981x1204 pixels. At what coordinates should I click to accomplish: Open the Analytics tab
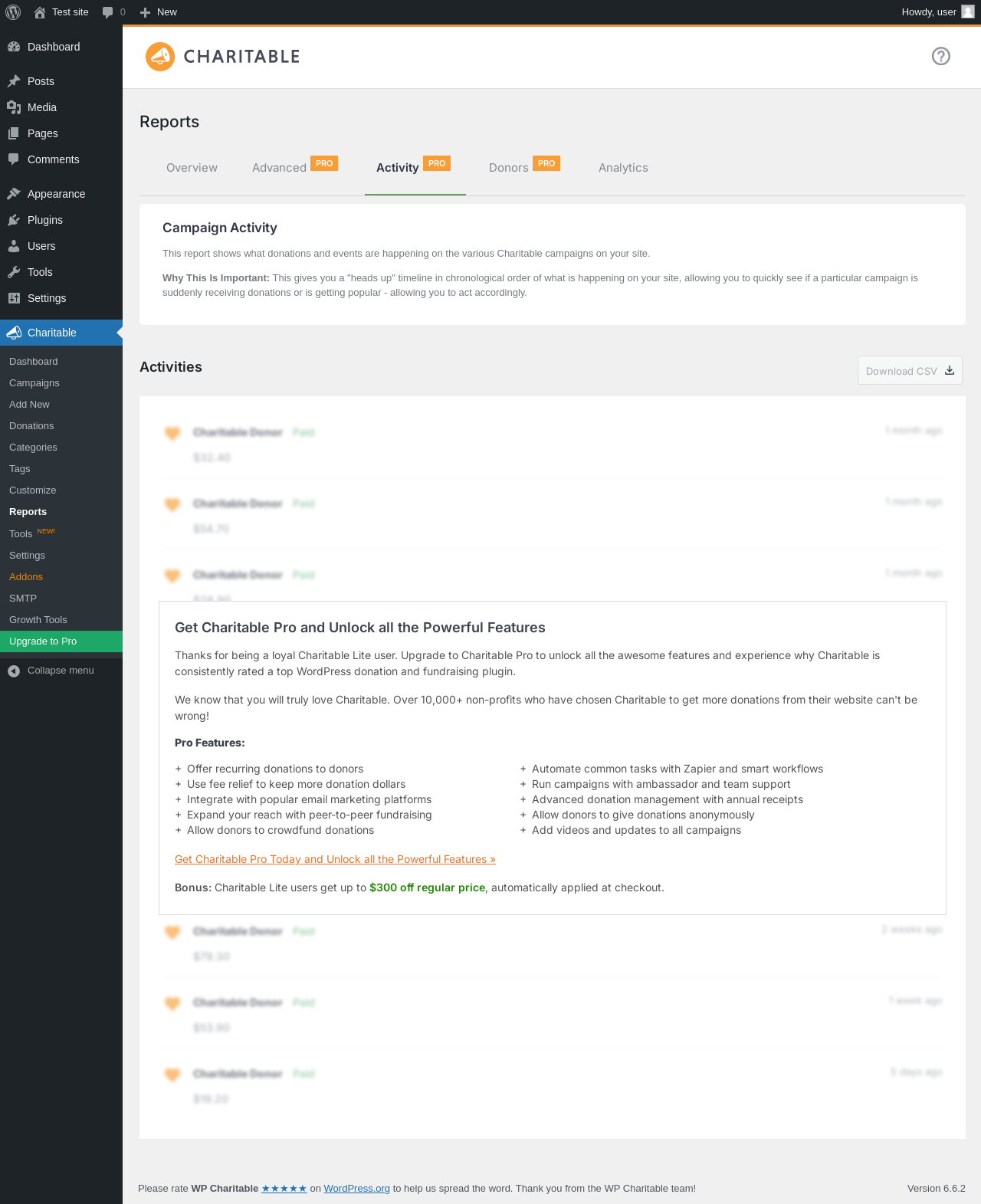623,168
